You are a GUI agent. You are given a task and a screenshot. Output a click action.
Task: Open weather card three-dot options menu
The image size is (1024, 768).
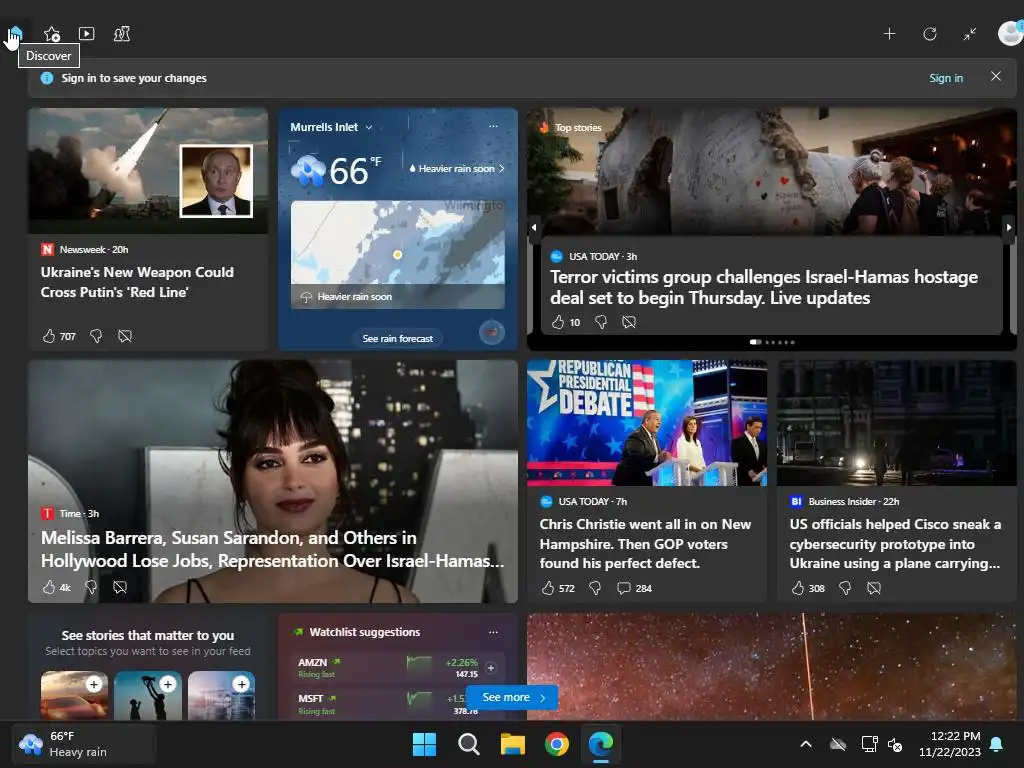(x=493, y=126)
